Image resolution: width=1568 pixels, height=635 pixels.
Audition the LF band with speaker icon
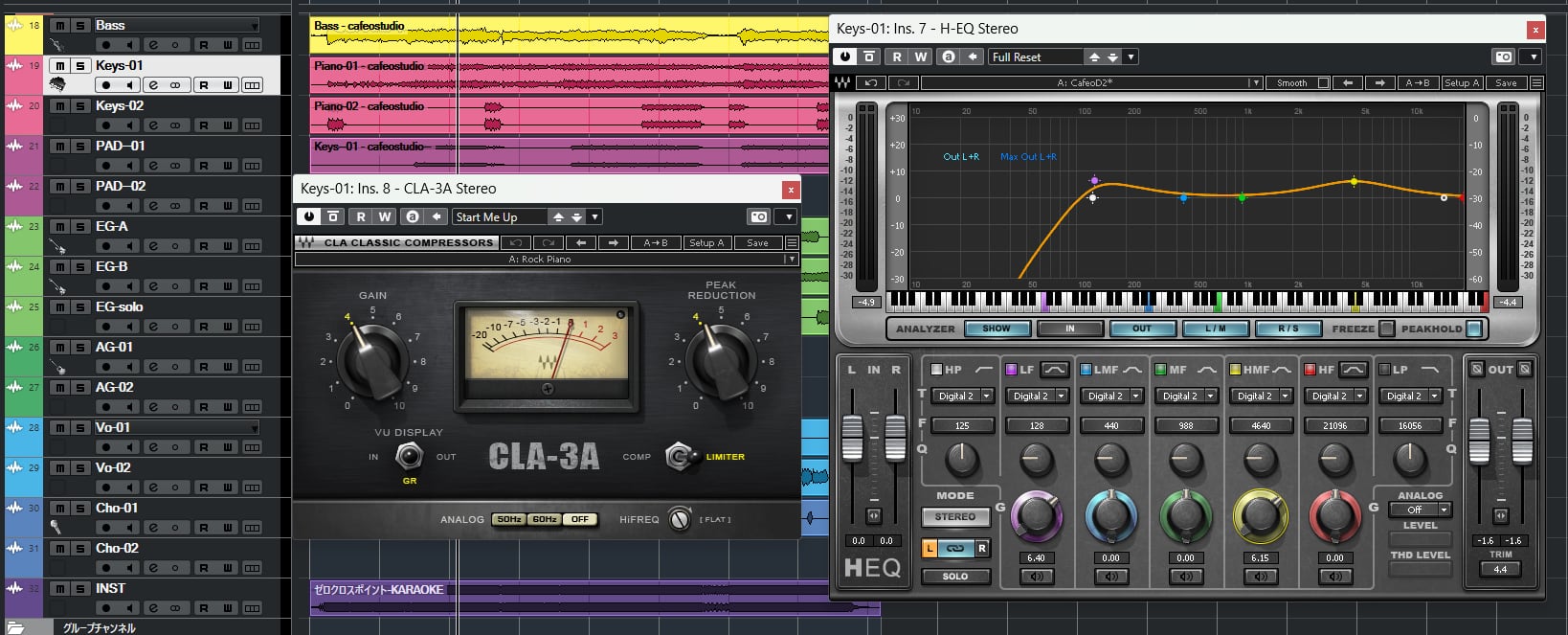click(x=1036, y=577)
